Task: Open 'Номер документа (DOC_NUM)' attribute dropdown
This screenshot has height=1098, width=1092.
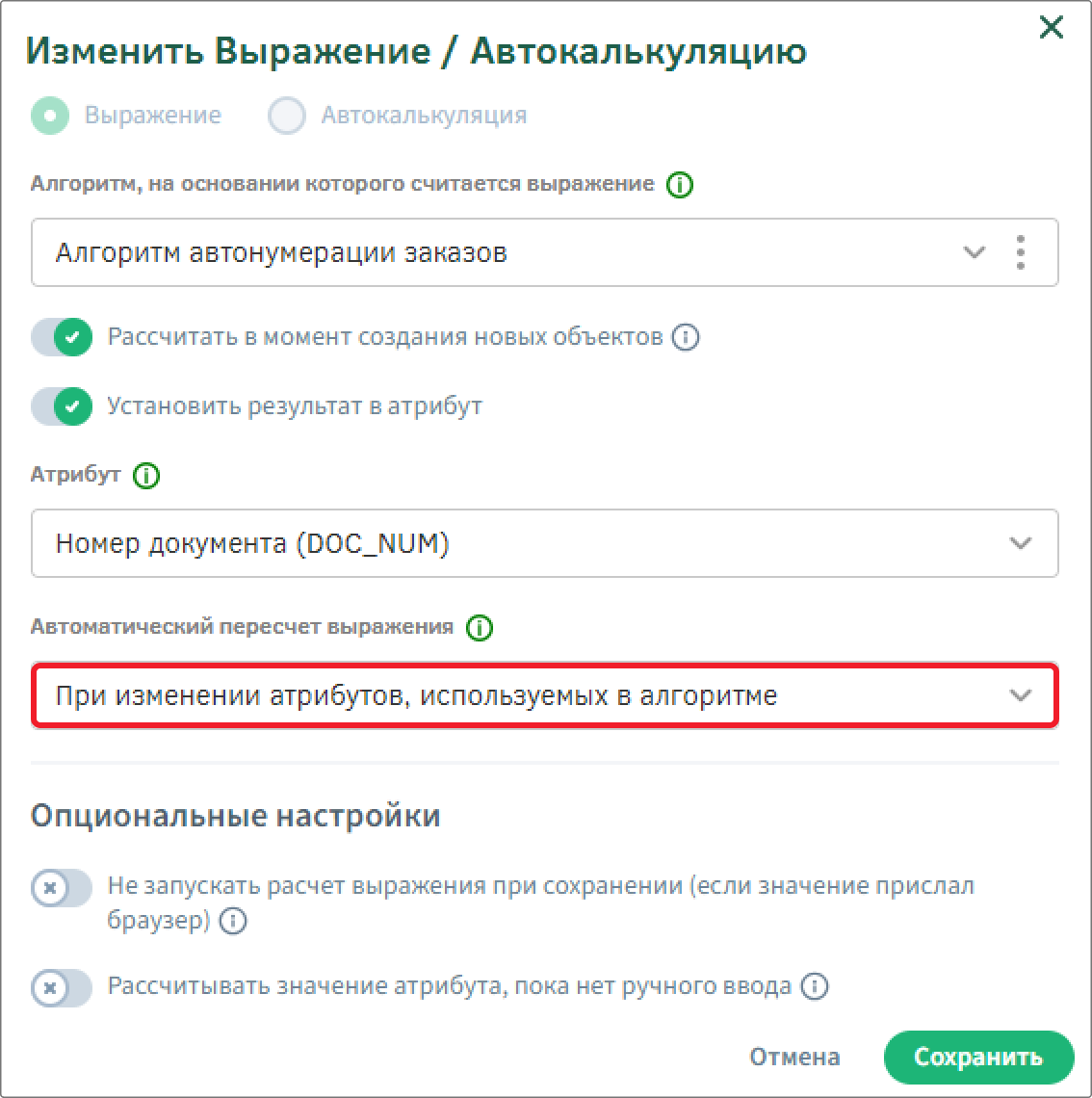Action: [545, 543]
